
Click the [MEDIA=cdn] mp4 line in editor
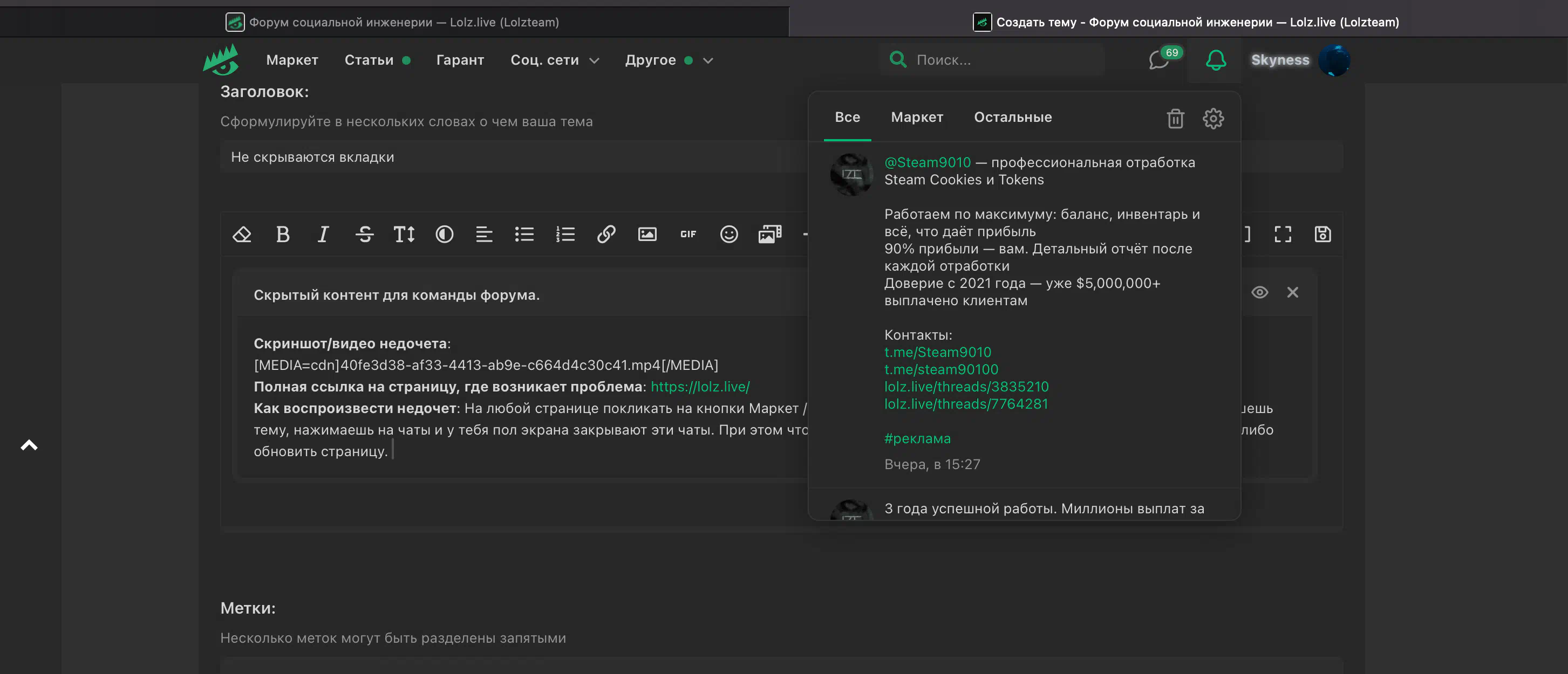(486, 365)
